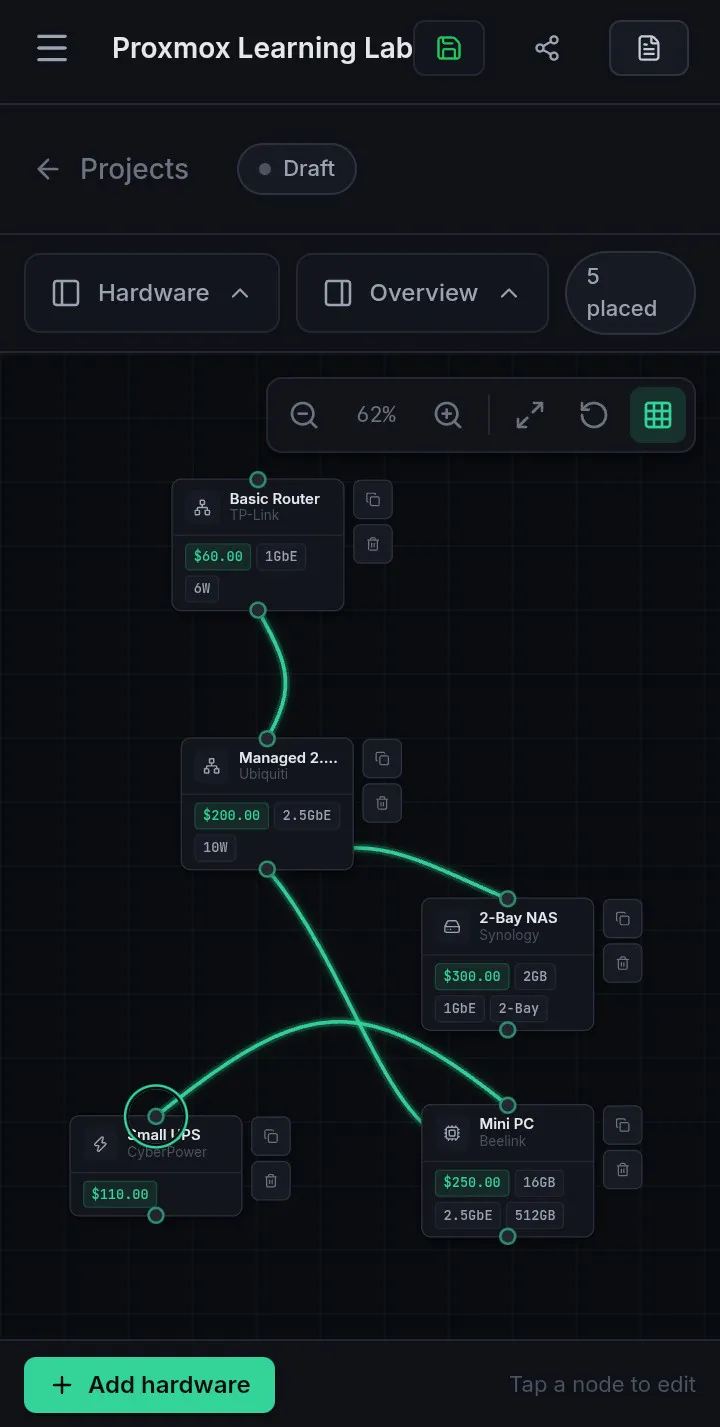Click the Basic Router network icon
Screen dimensions: 720x1427
click(x=202, y=507)
